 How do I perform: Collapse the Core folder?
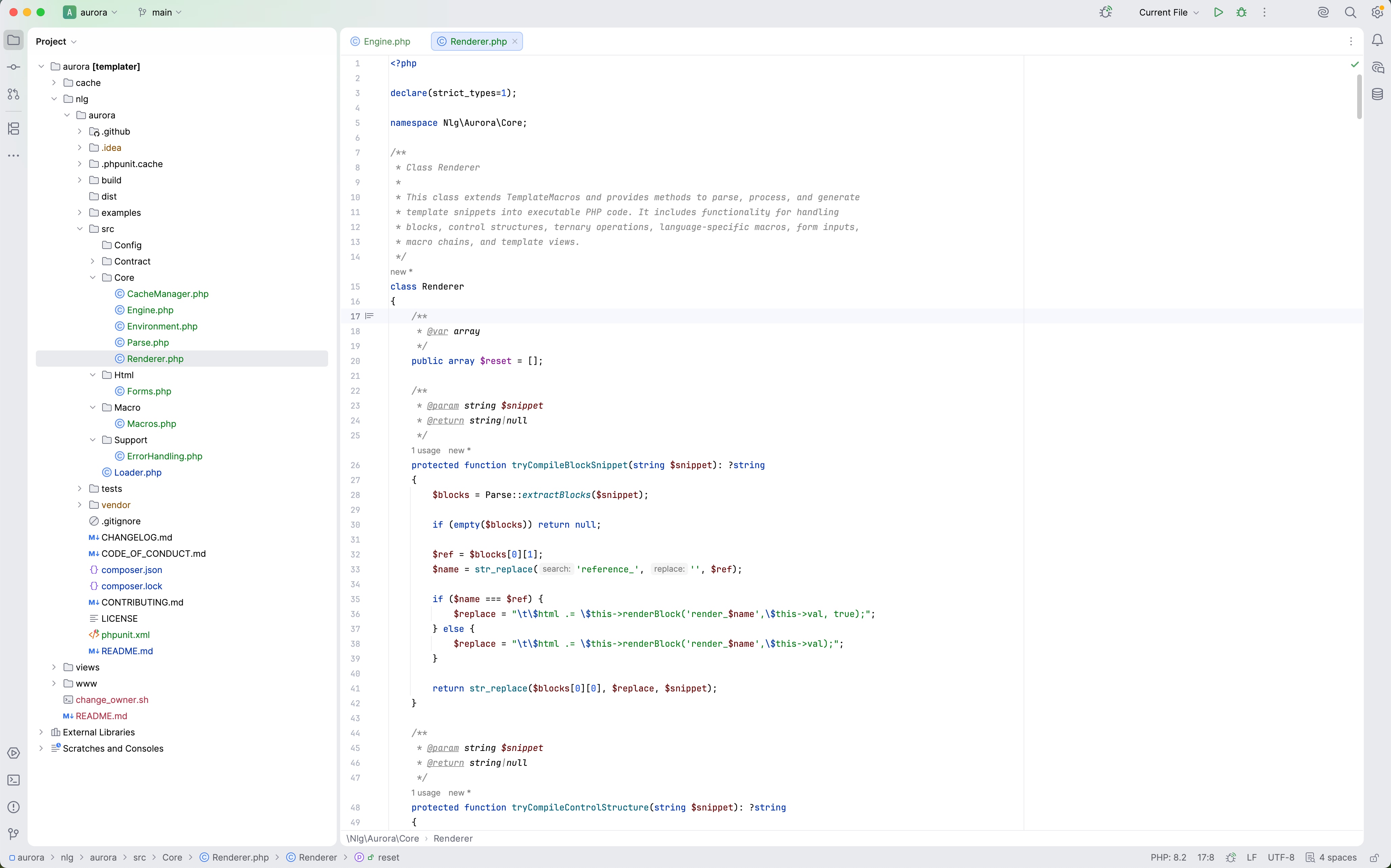pos(92,277)
